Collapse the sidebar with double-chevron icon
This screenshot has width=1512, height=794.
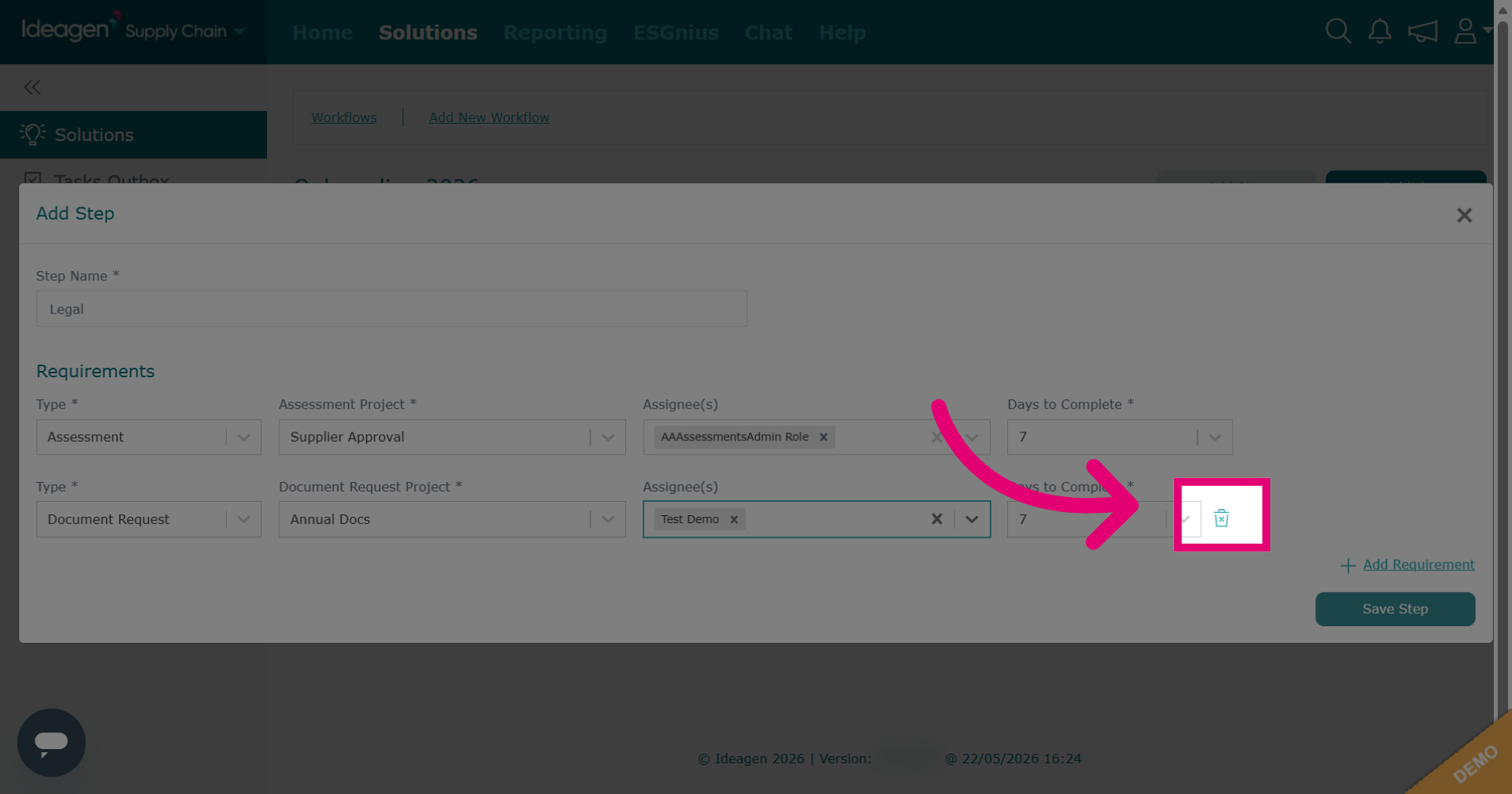pos(32,87)
